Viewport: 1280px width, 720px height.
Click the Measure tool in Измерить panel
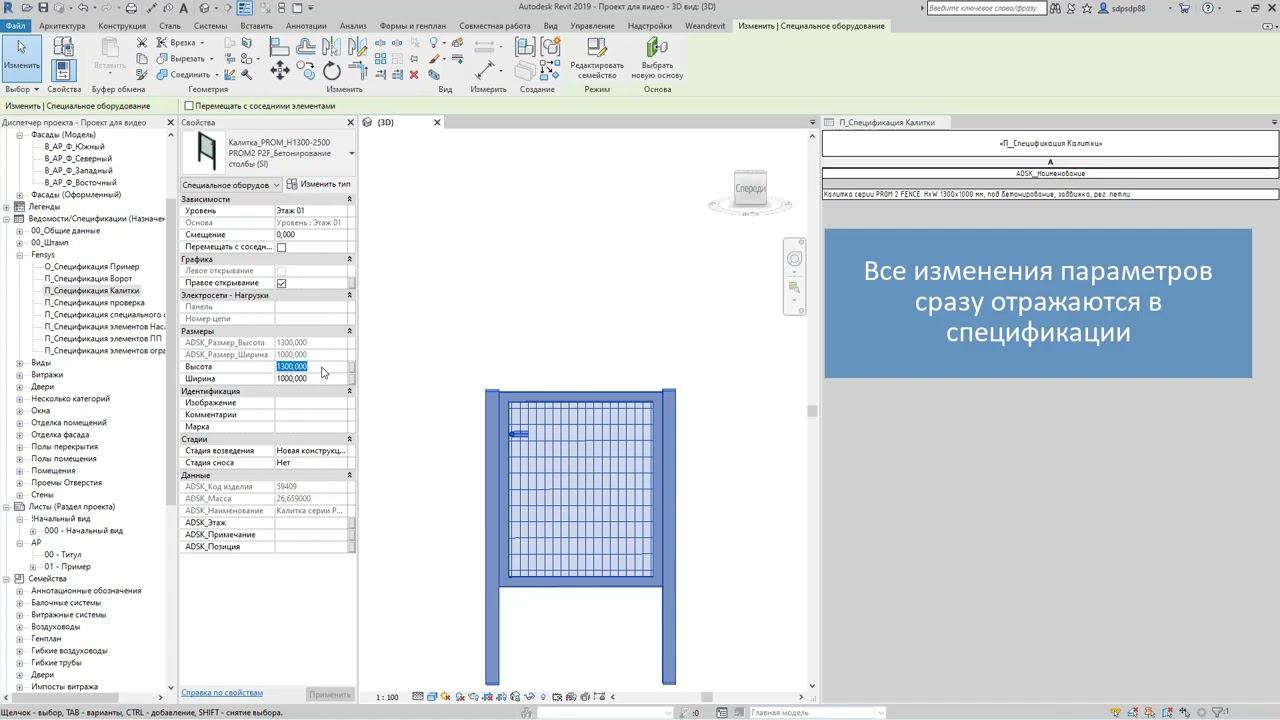coord(486,70)
